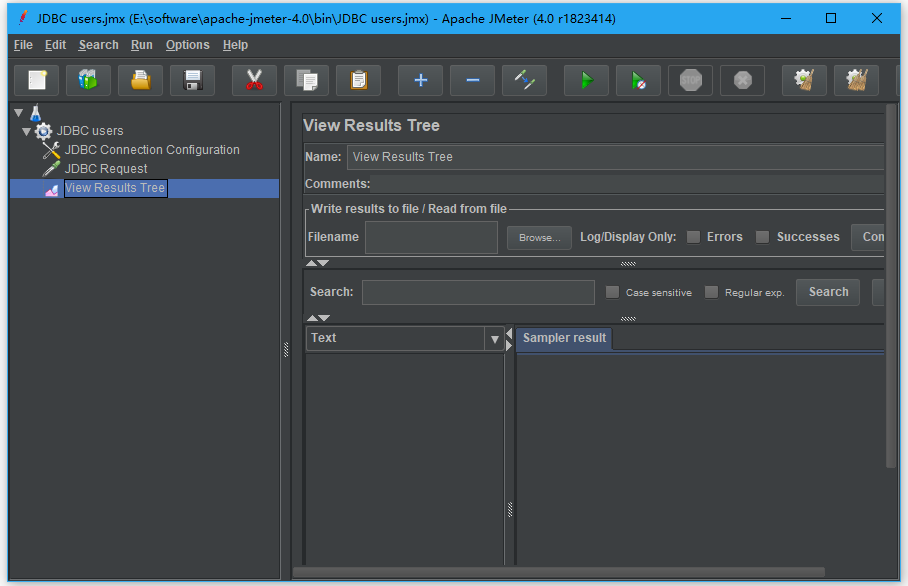Toggle Case sensitive search option

tap(613, 292)
